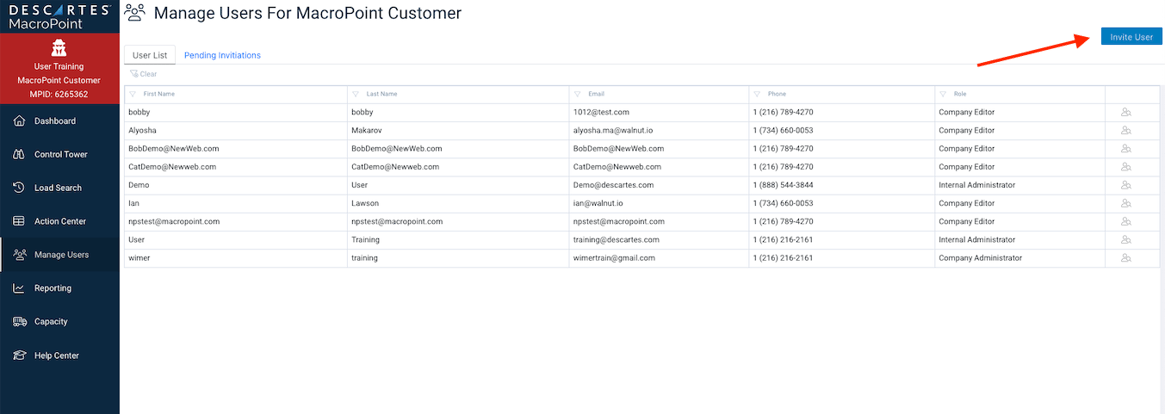This screenshot has width=1165, height=414.
Task: Open the Role column filter
Action: pos(944,94)
